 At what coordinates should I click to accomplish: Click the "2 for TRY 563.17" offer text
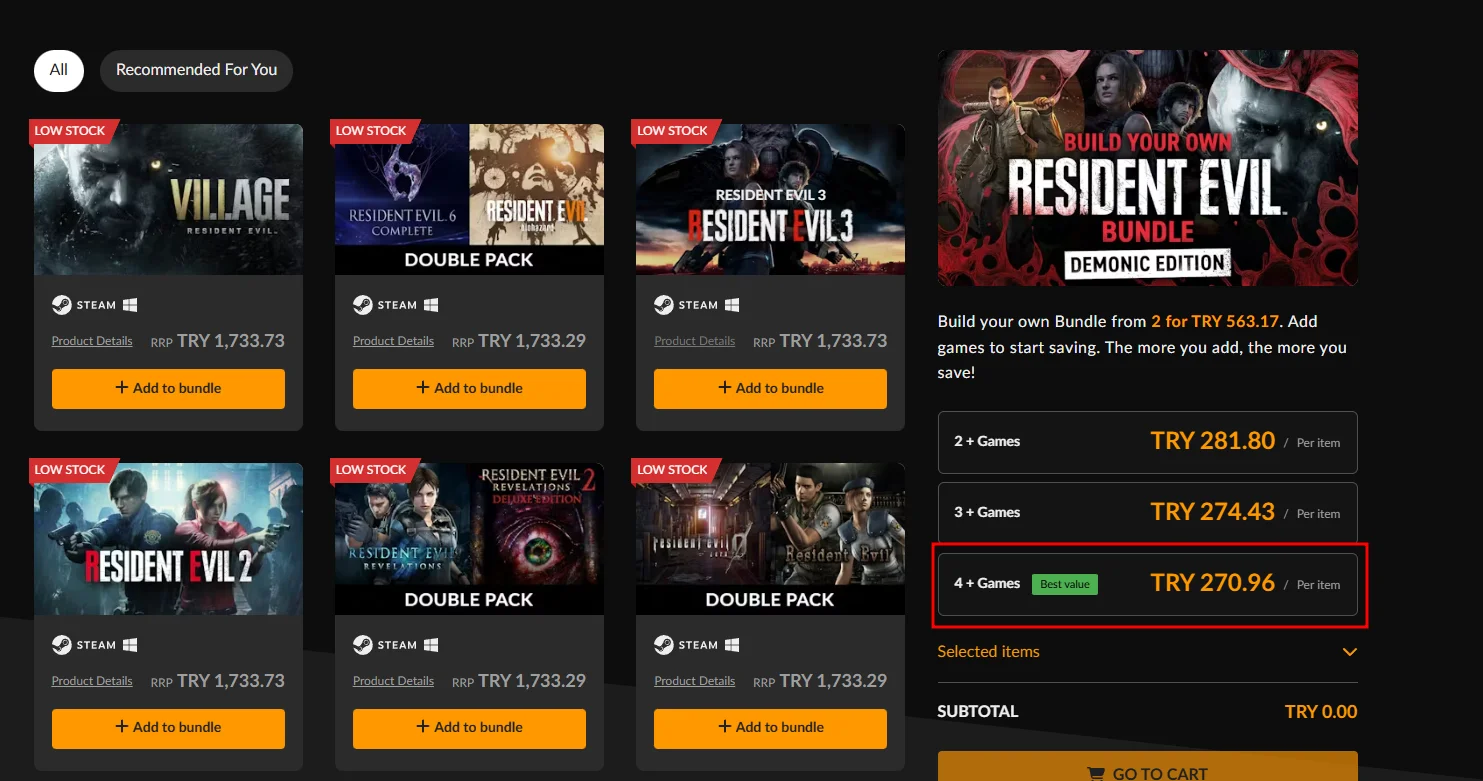coord(1216,322)
